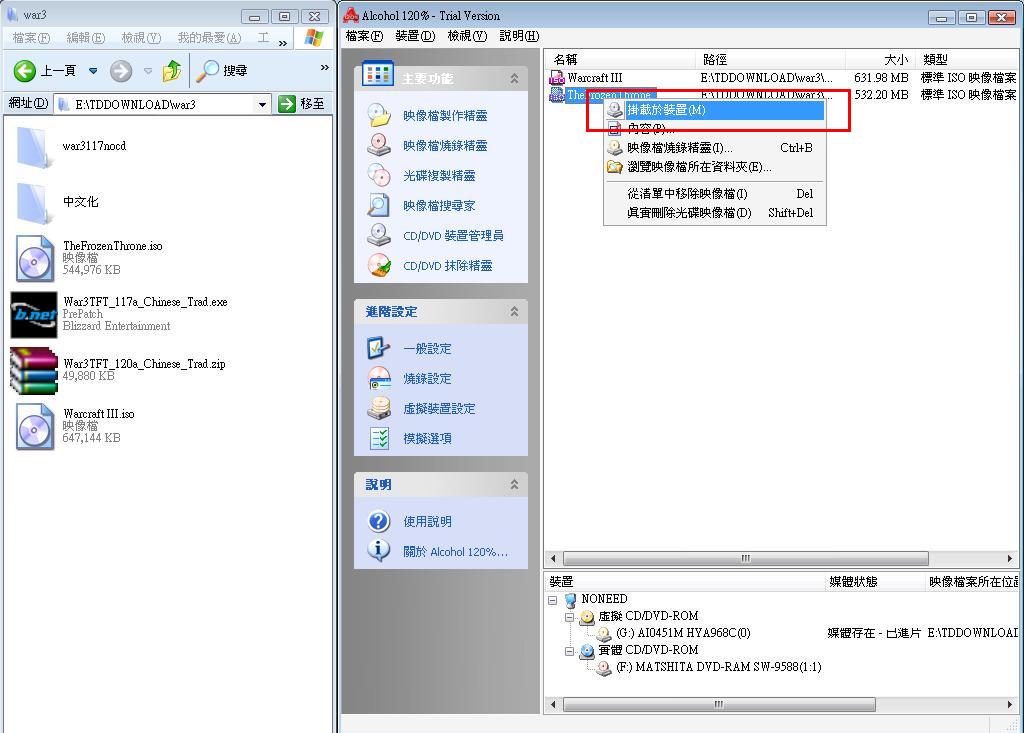The width and height of the screenshot is (1024, 733).
Task: Open the 裝置(D) menu in Alcohol 120%
Action: coord(415,36)
